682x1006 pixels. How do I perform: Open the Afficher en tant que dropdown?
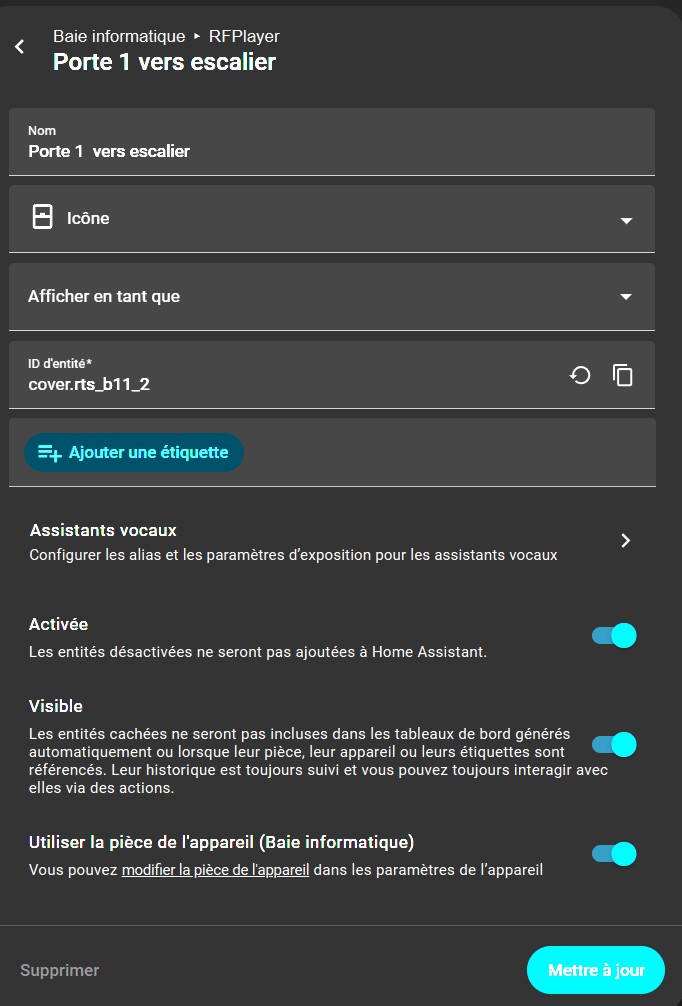[332, 297]
